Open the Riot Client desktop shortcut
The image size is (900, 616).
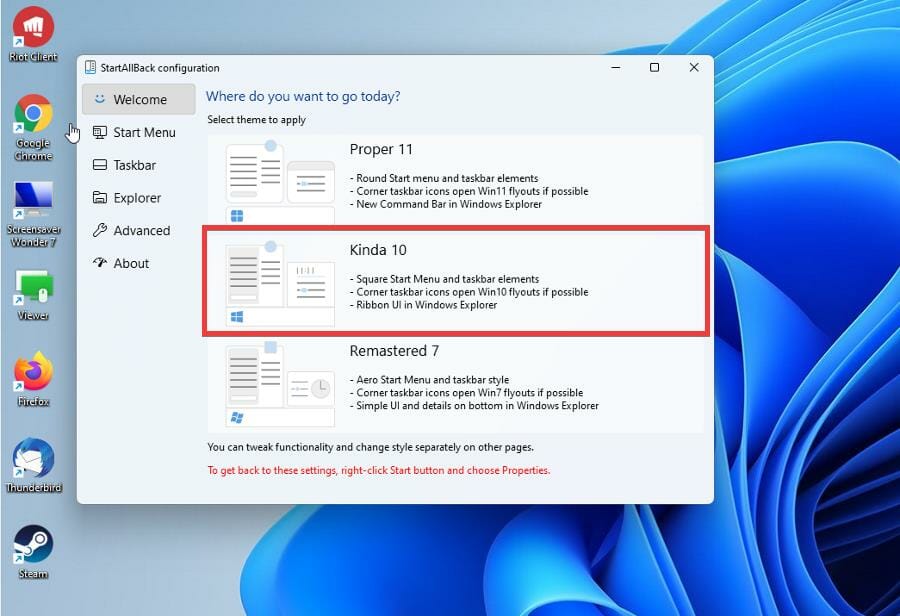click(33, 34)
